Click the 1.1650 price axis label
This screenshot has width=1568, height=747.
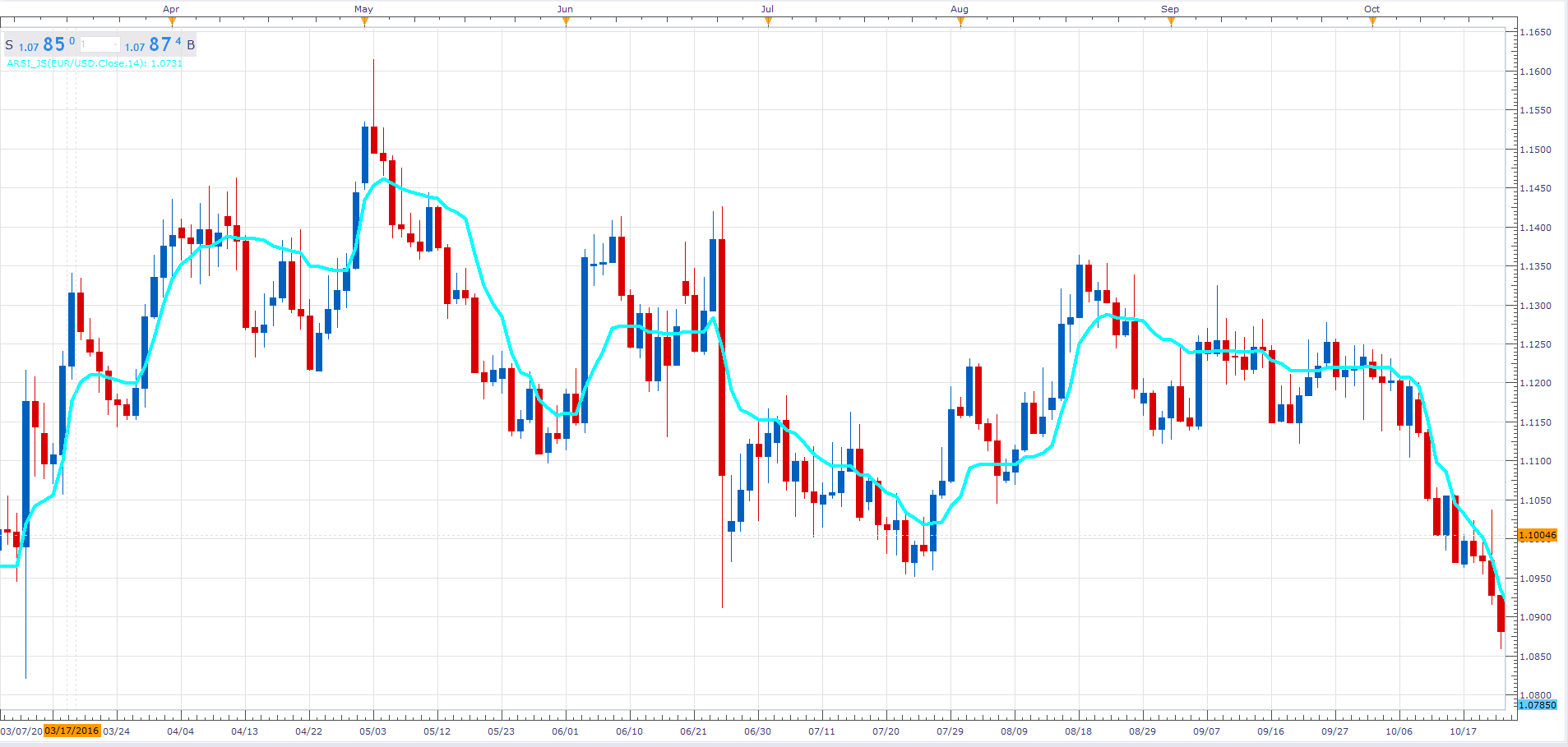(x=1536, y=32)
